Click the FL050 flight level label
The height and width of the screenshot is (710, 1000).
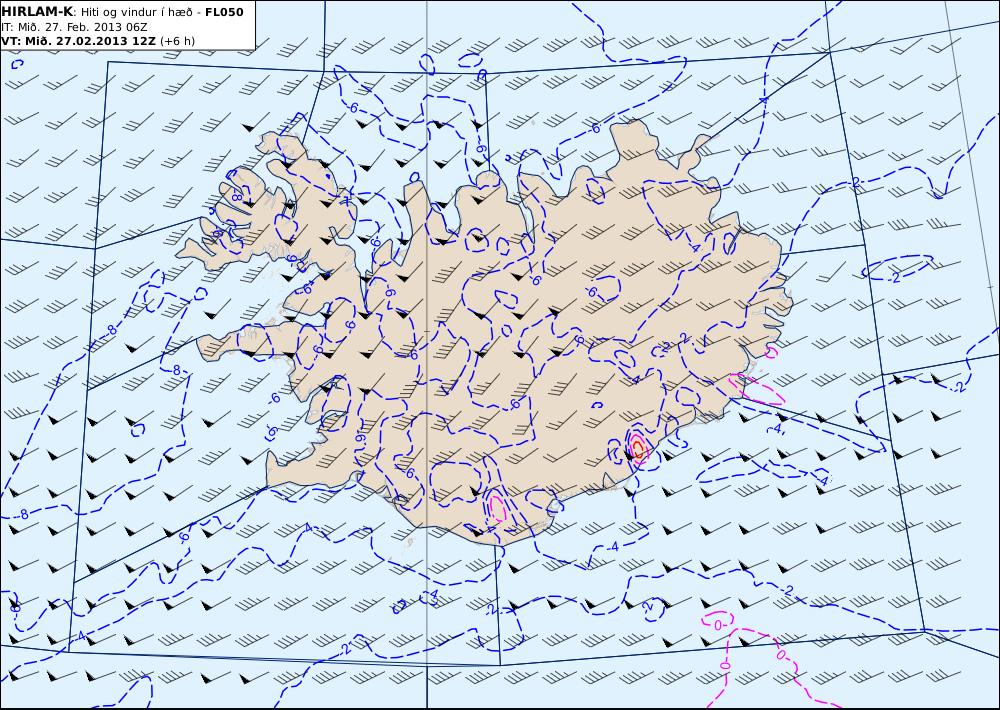(x=224, y=12)
